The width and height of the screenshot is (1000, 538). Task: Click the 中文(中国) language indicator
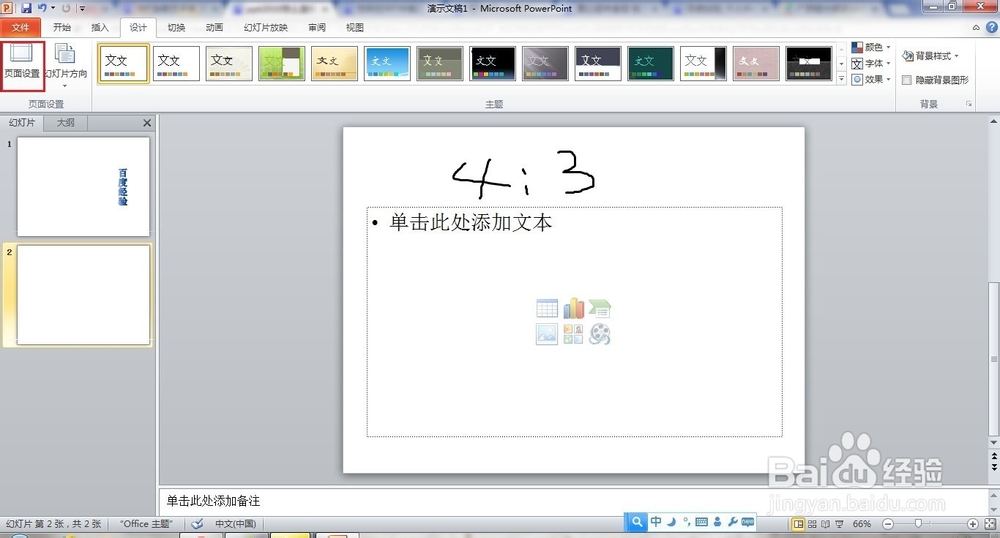pos(235,524)
